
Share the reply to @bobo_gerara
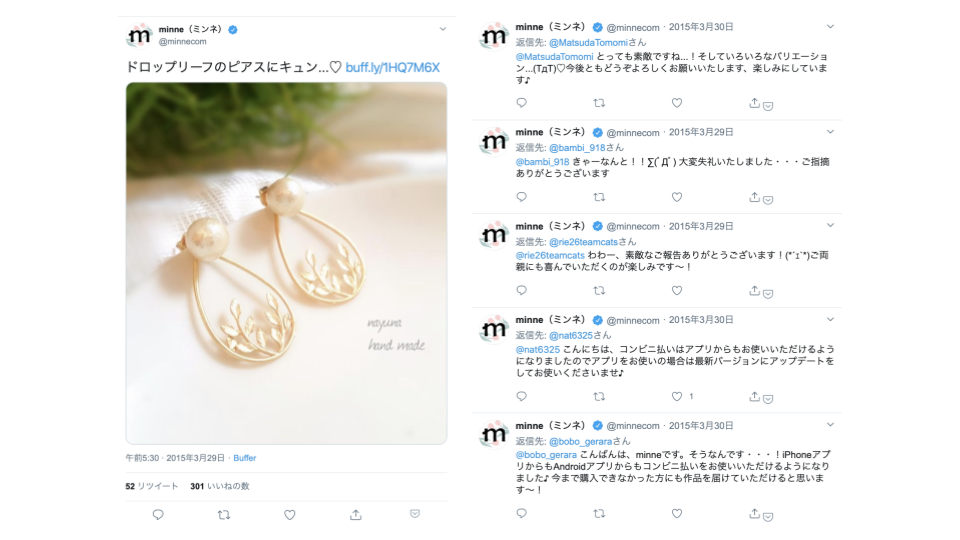pos(754,514)
